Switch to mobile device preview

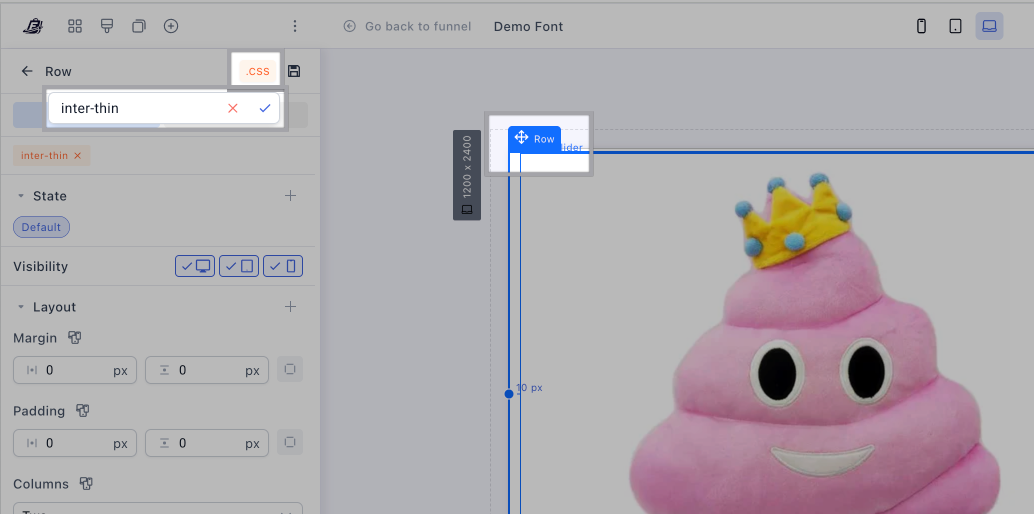tap(921, 26)
